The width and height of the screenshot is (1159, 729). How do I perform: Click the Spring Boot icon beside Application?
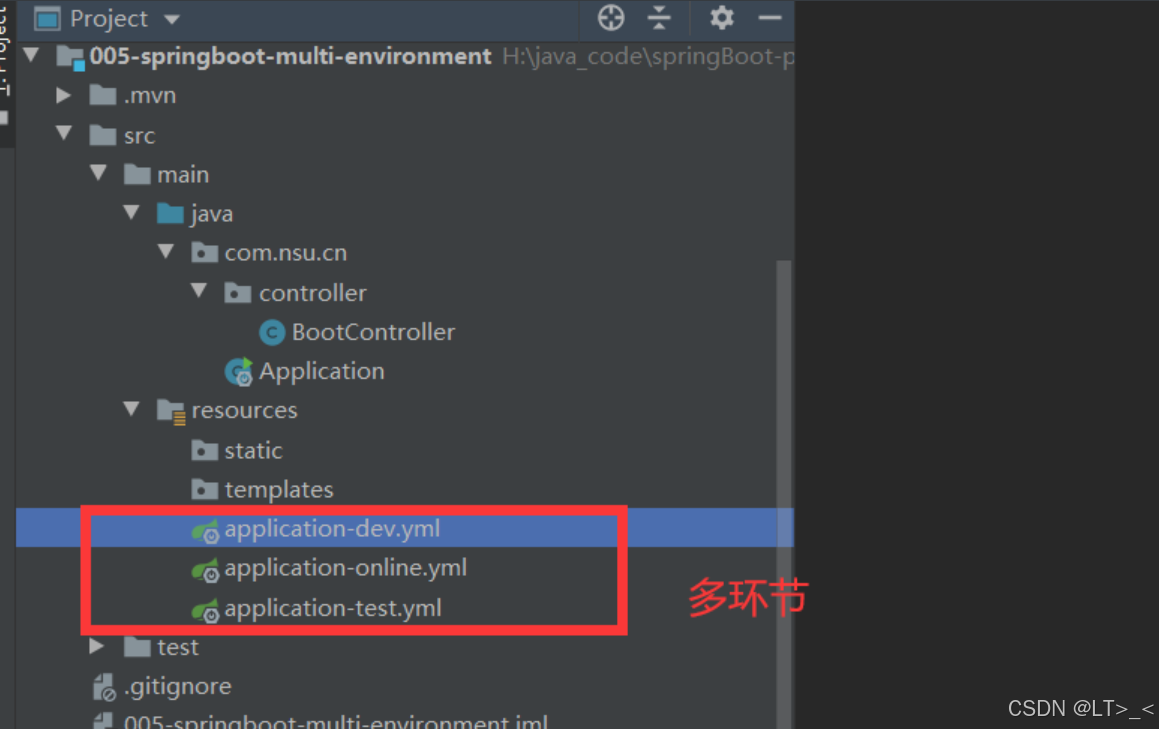pos(238,371)
